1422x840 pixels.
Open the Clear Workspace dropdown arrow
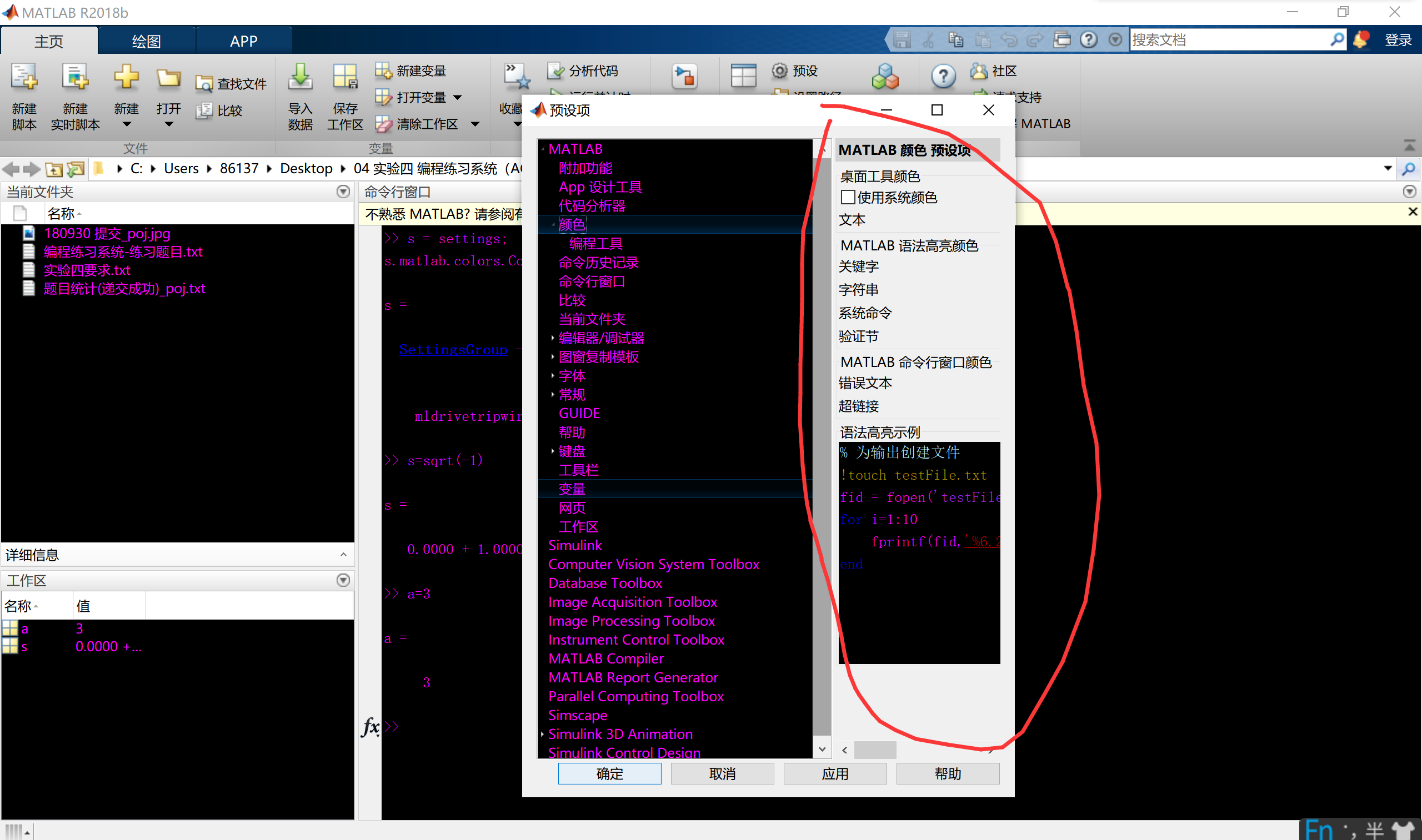coord(475,124)
